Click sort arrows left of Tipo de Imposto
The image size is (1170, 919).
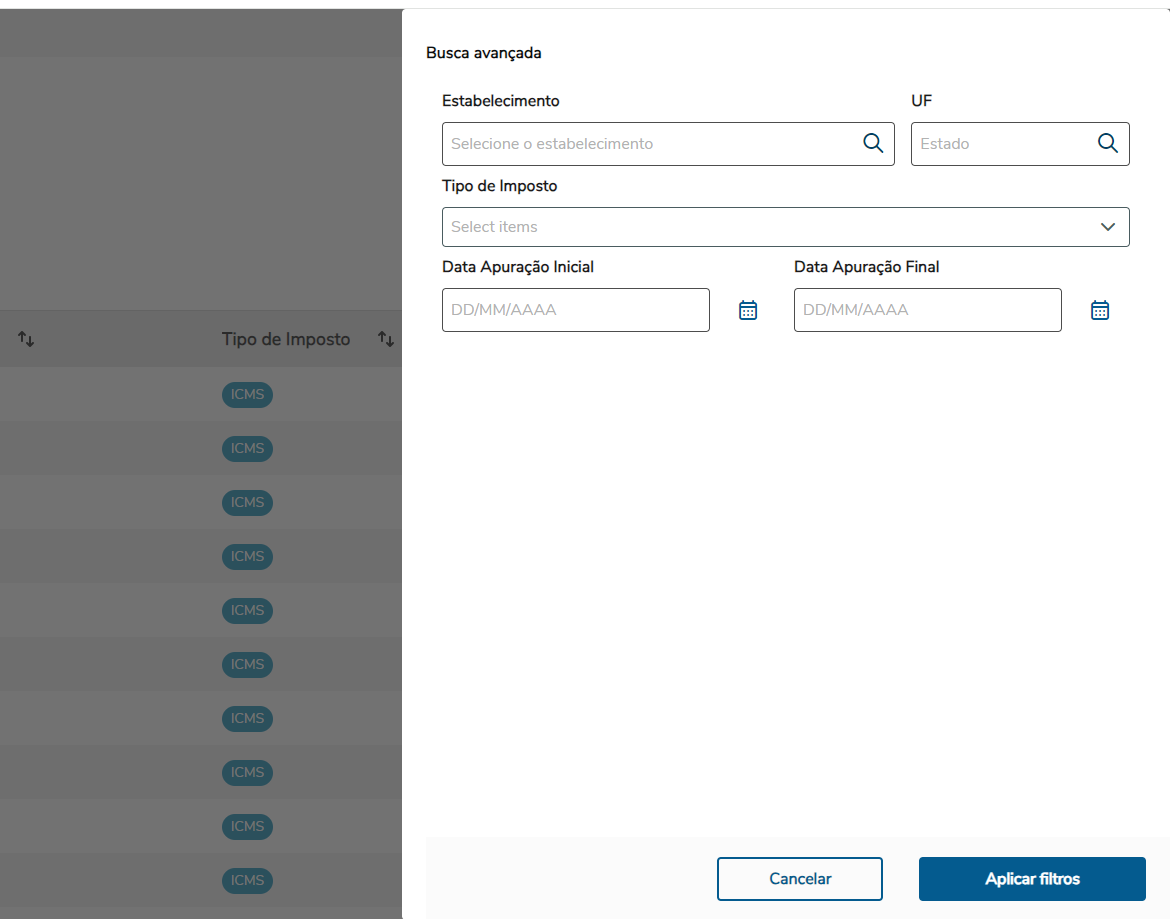coord(26,339)
